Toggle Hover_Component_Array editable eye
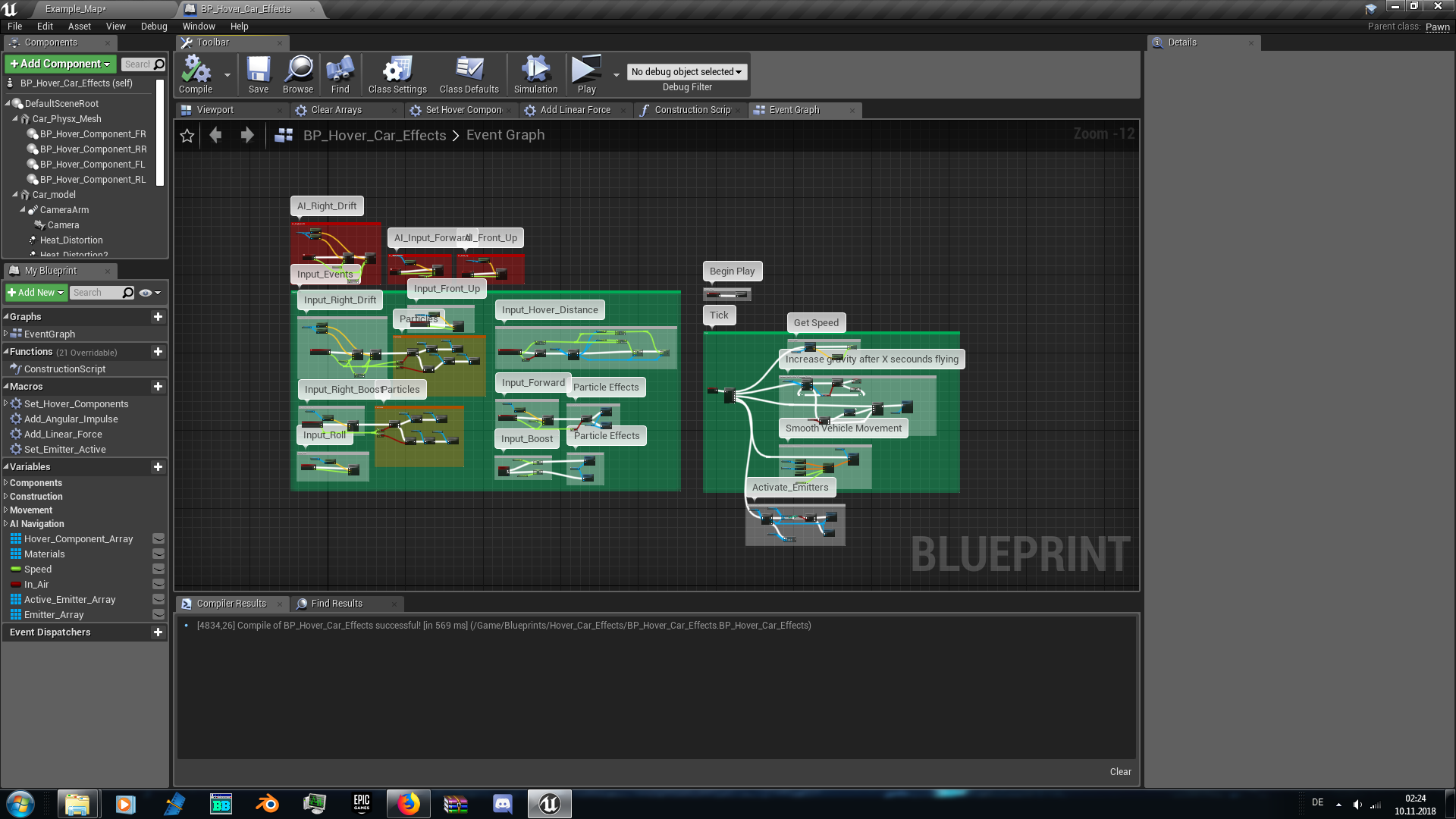Viewport: 1456px width, 819px height. (158, 539)
